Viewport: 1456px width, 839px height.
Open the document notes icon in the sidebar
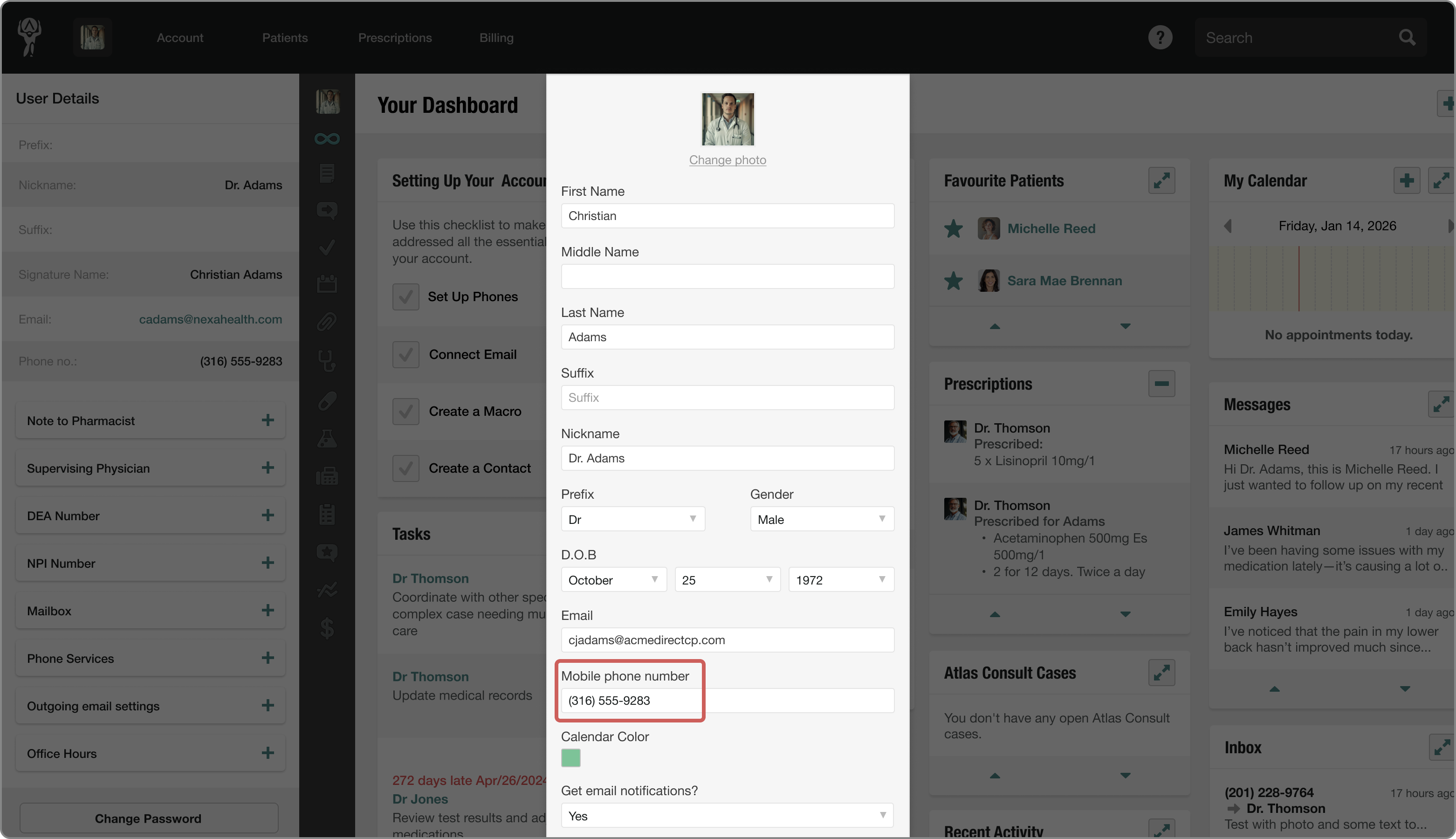point(327,173)
